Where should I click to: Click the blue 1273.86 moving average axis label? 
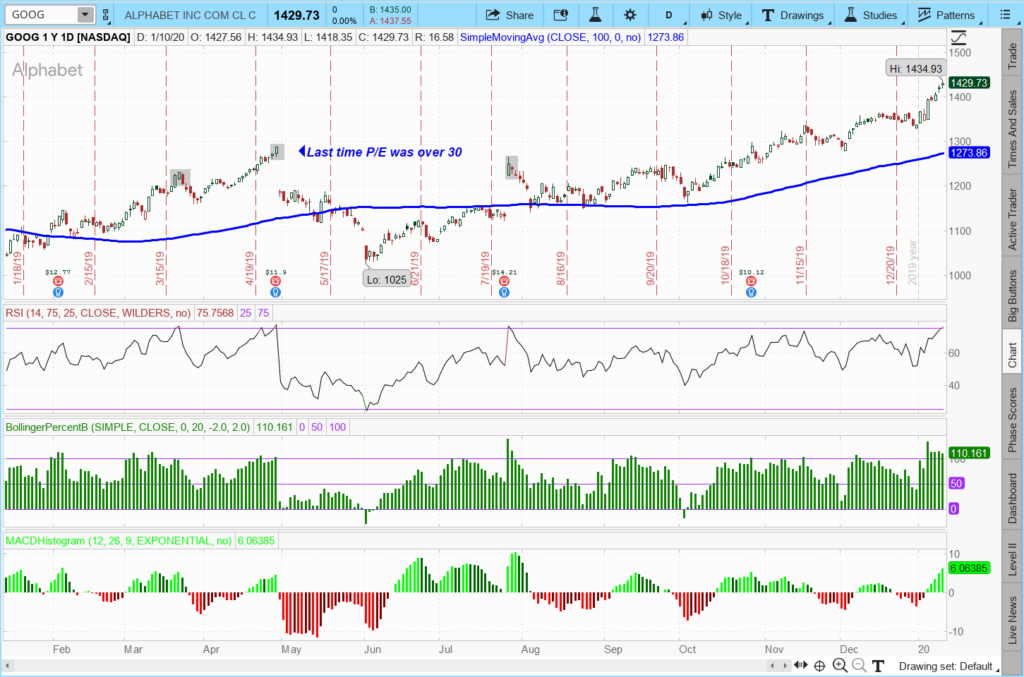click(969, 153)
